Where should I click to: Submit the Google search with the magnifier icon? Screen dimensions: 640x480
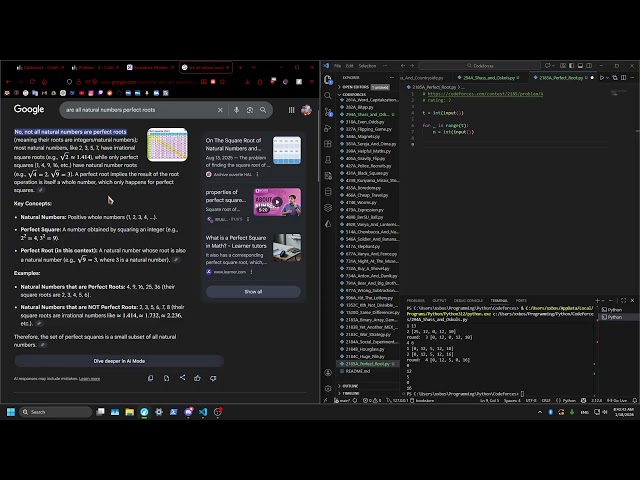(x=263, y=110)
